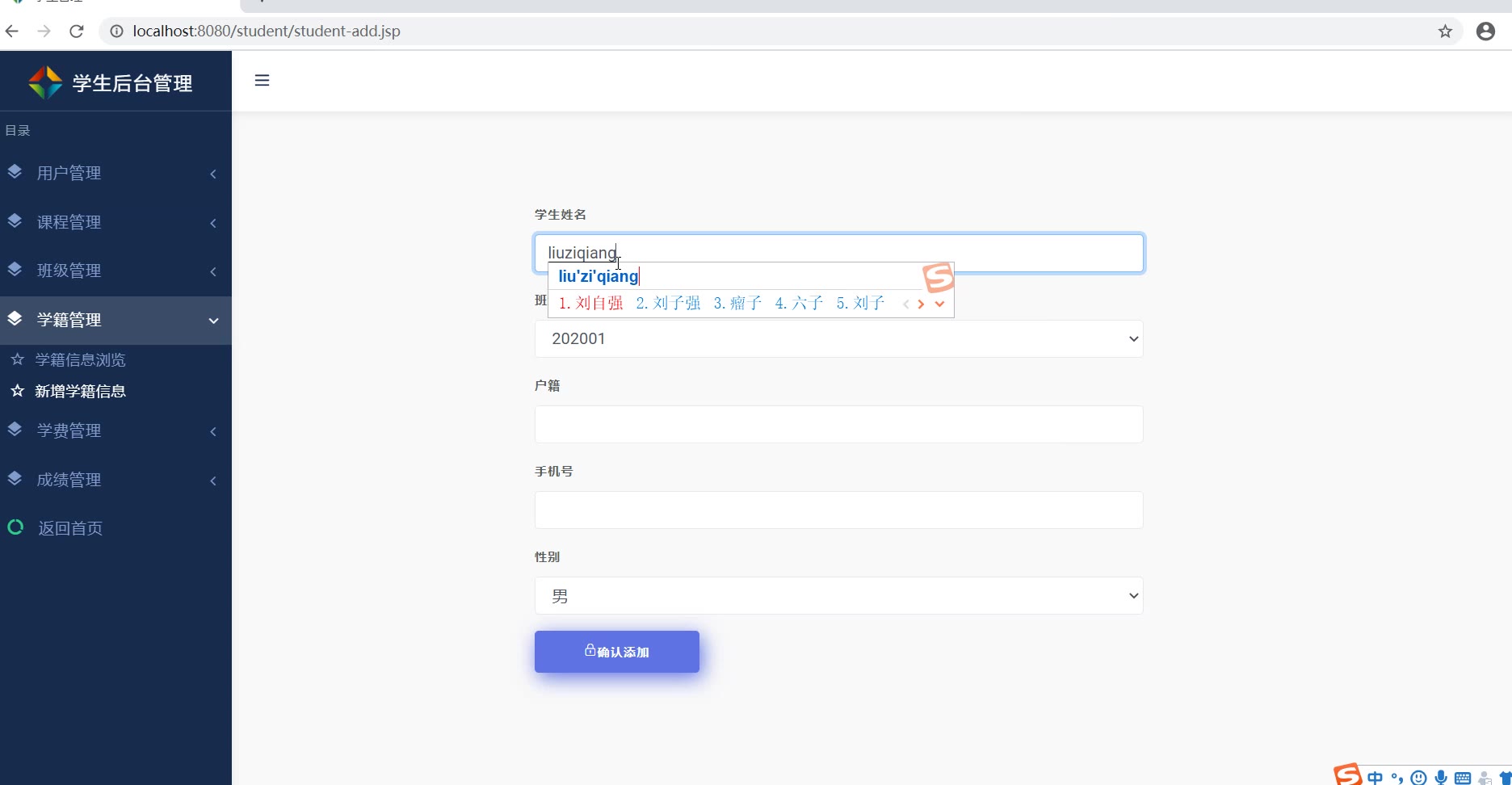Open the 用户管理 menu item
The width and height of the screenshot is (1512, 785).
coord(115,173)
